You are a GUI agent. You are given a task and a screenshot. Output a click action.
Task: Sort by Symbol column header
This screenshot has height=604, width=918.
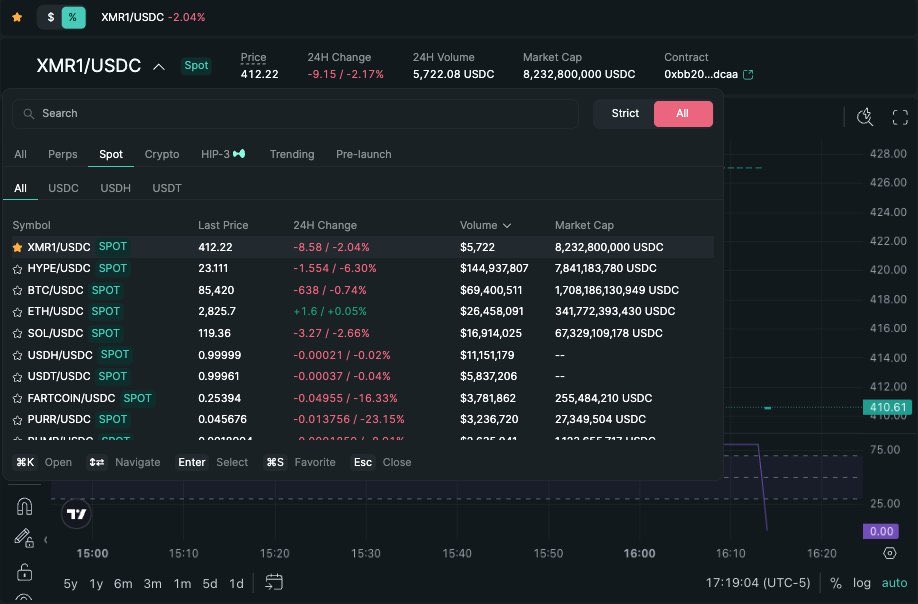[31, 225]
